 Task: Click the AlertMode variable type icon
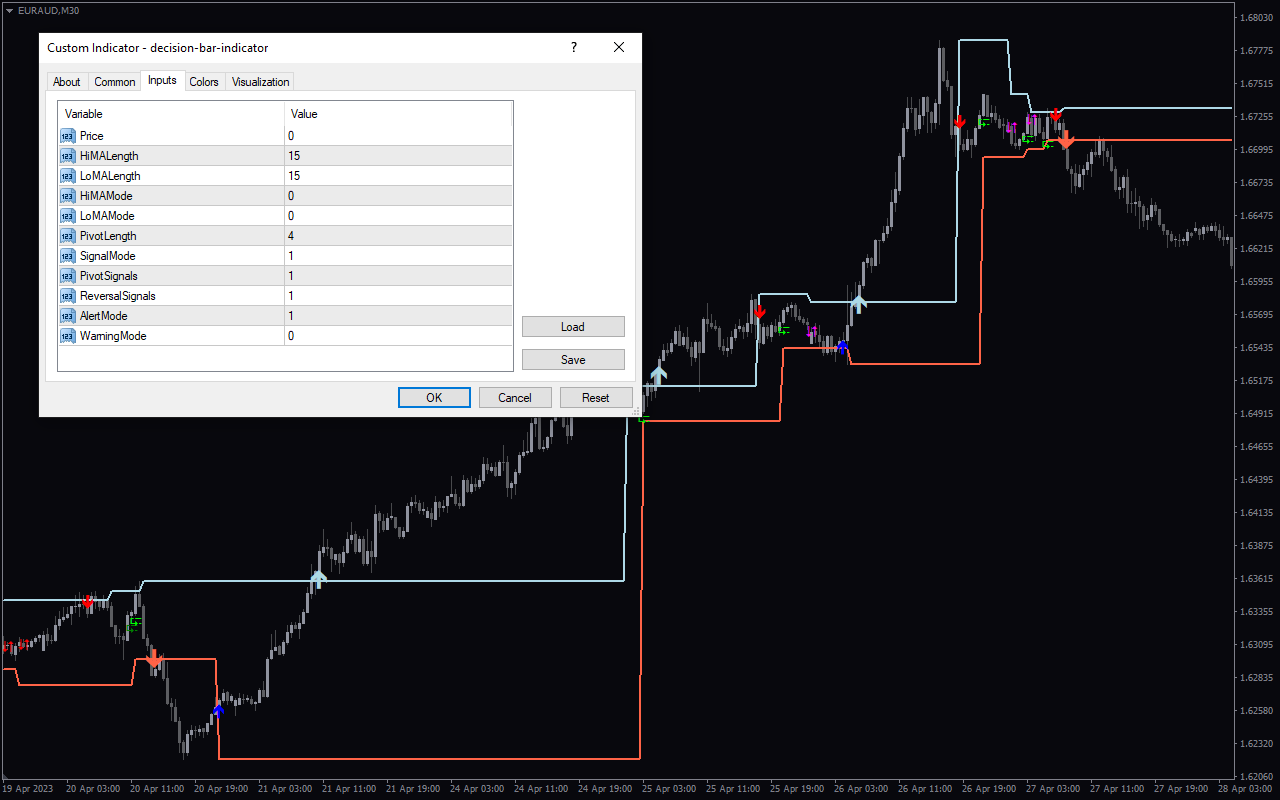point(68,316)
